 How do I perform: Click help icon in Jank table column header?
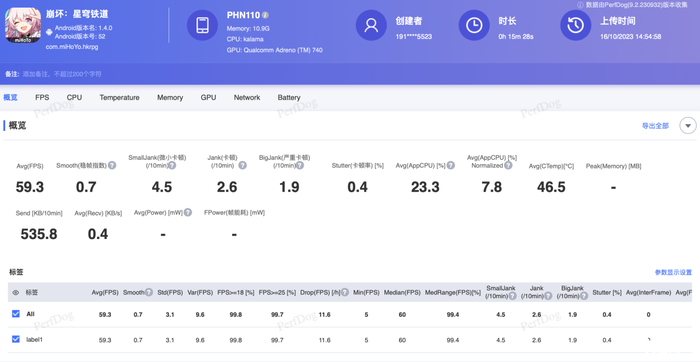click(x=548, y=296)
